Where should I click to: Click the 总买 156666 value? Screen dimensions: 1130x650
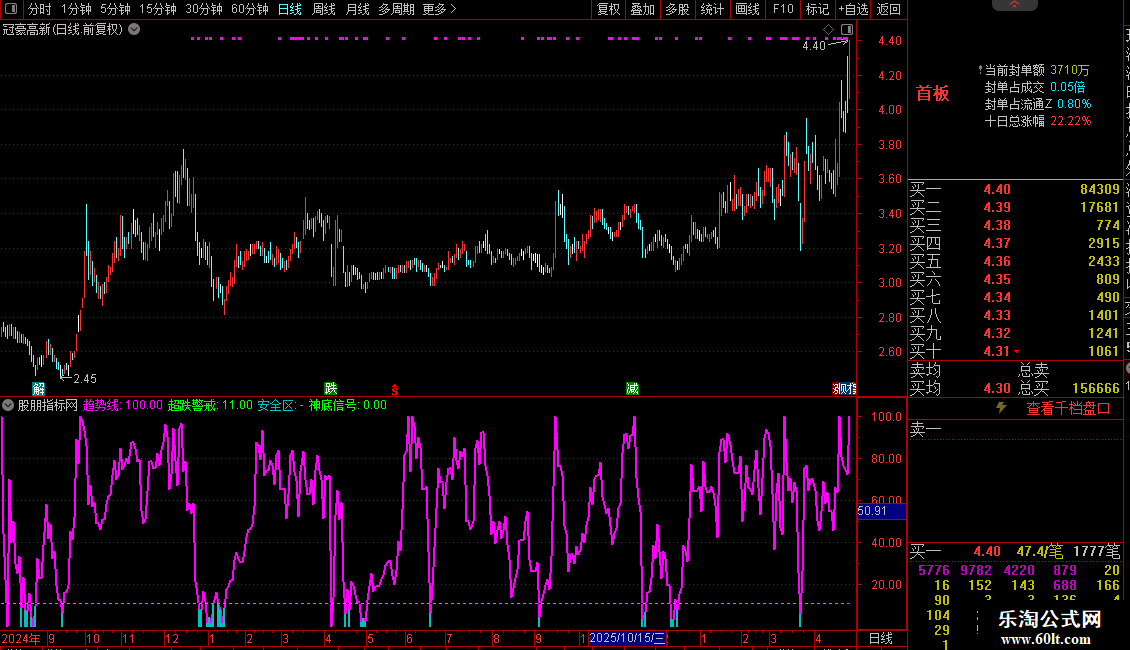pyautogui.click(x=1095, y=388)
